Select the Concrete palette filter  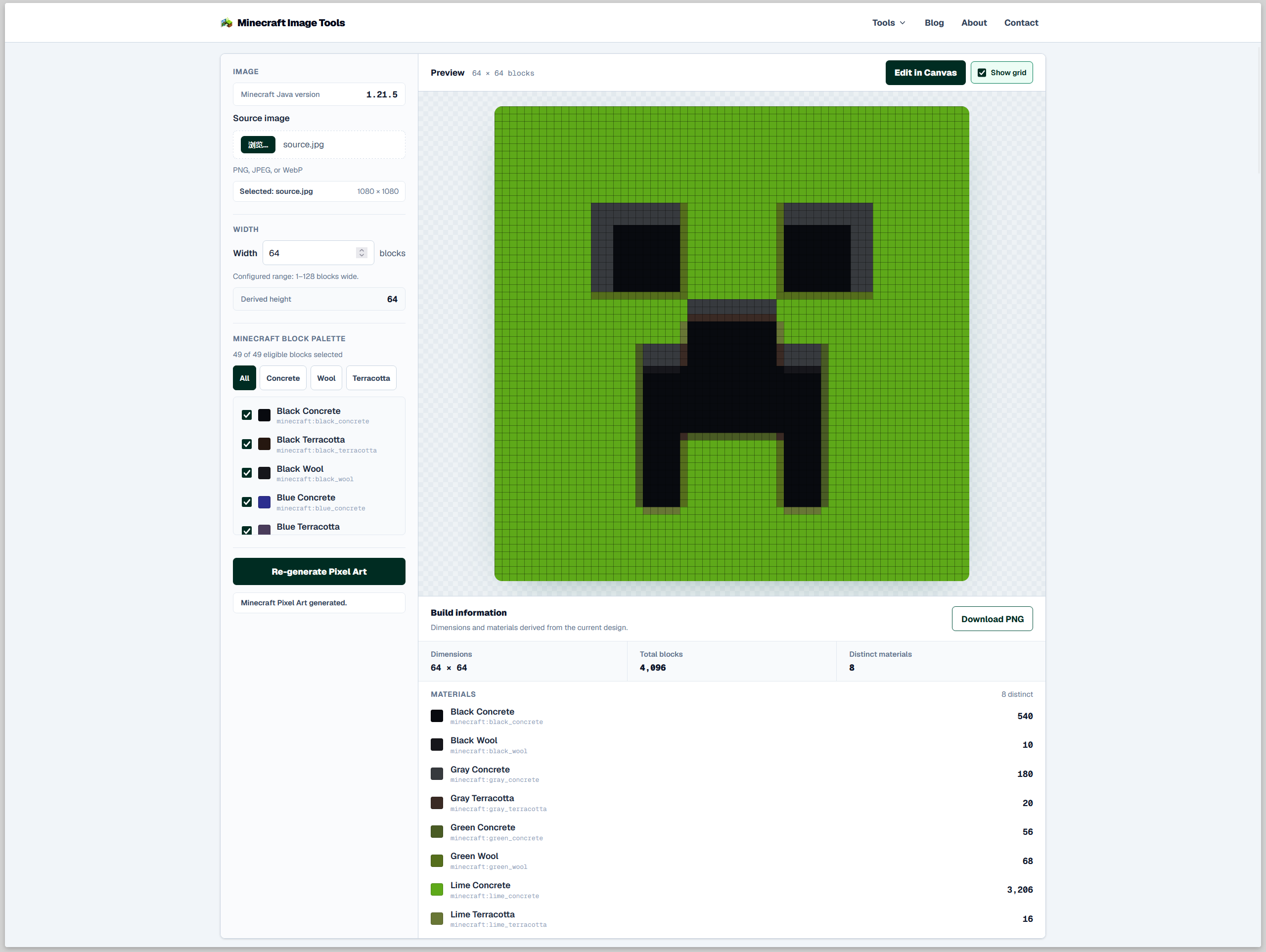point(283,378)
